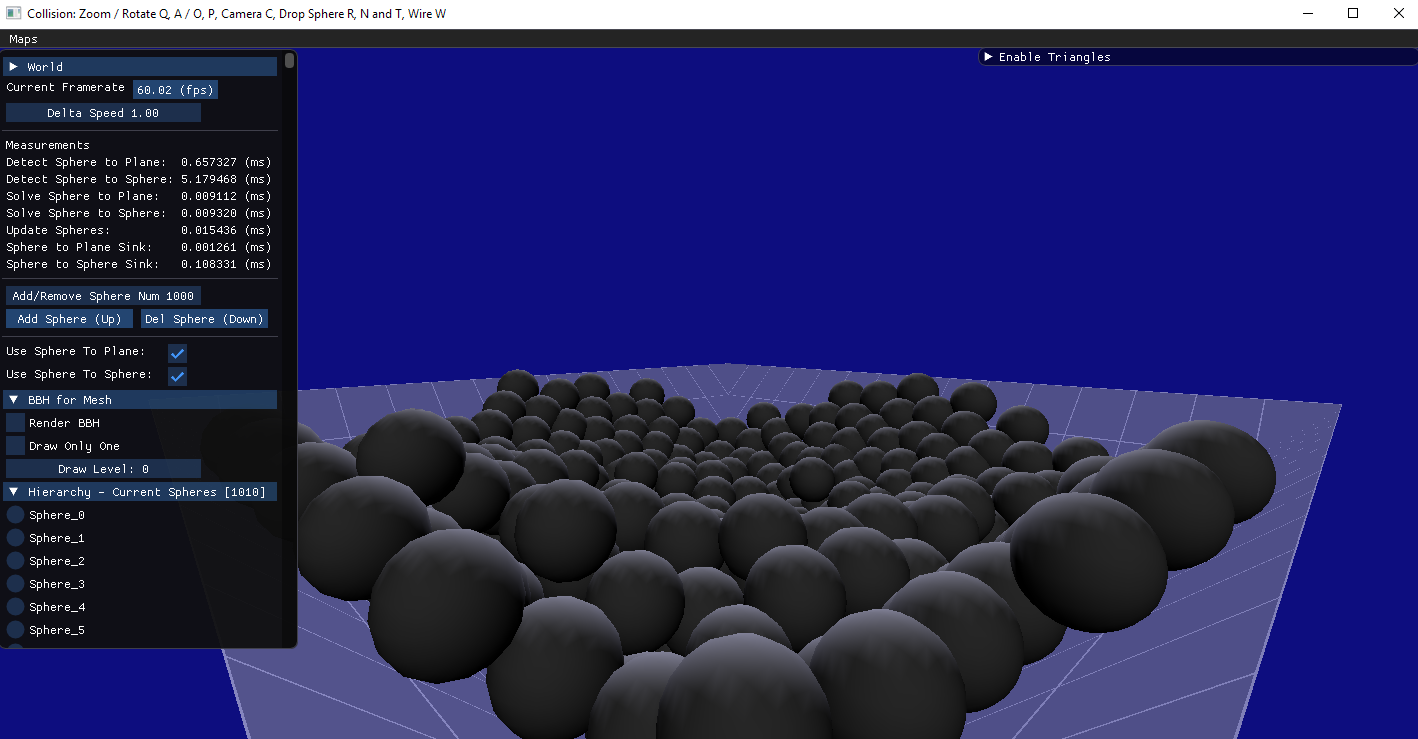Expand the Enable Triangles panel

(1198, 57)
